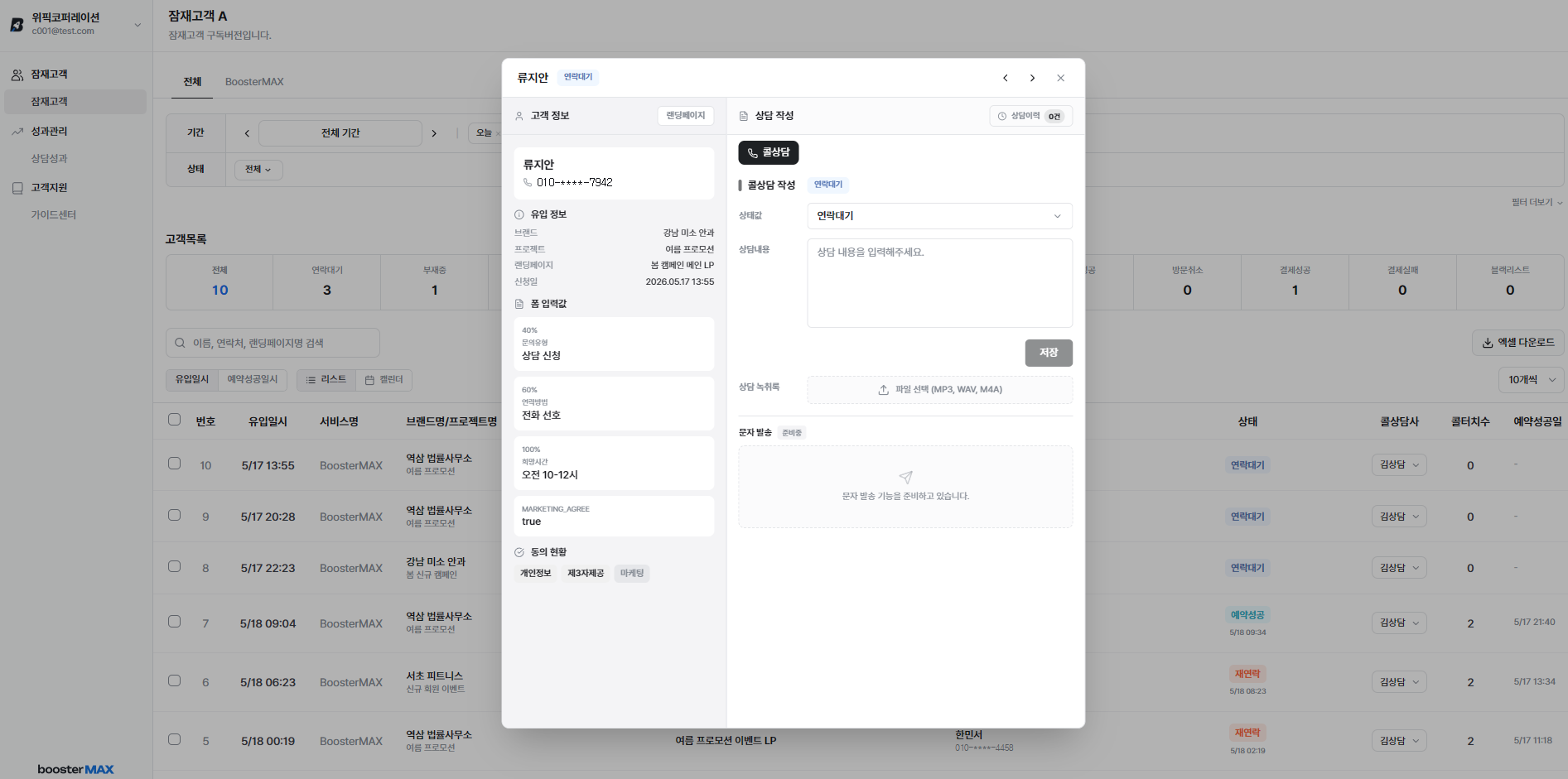Check the row number 5 checkbox

pyautogui.click(x=174, y=739)
